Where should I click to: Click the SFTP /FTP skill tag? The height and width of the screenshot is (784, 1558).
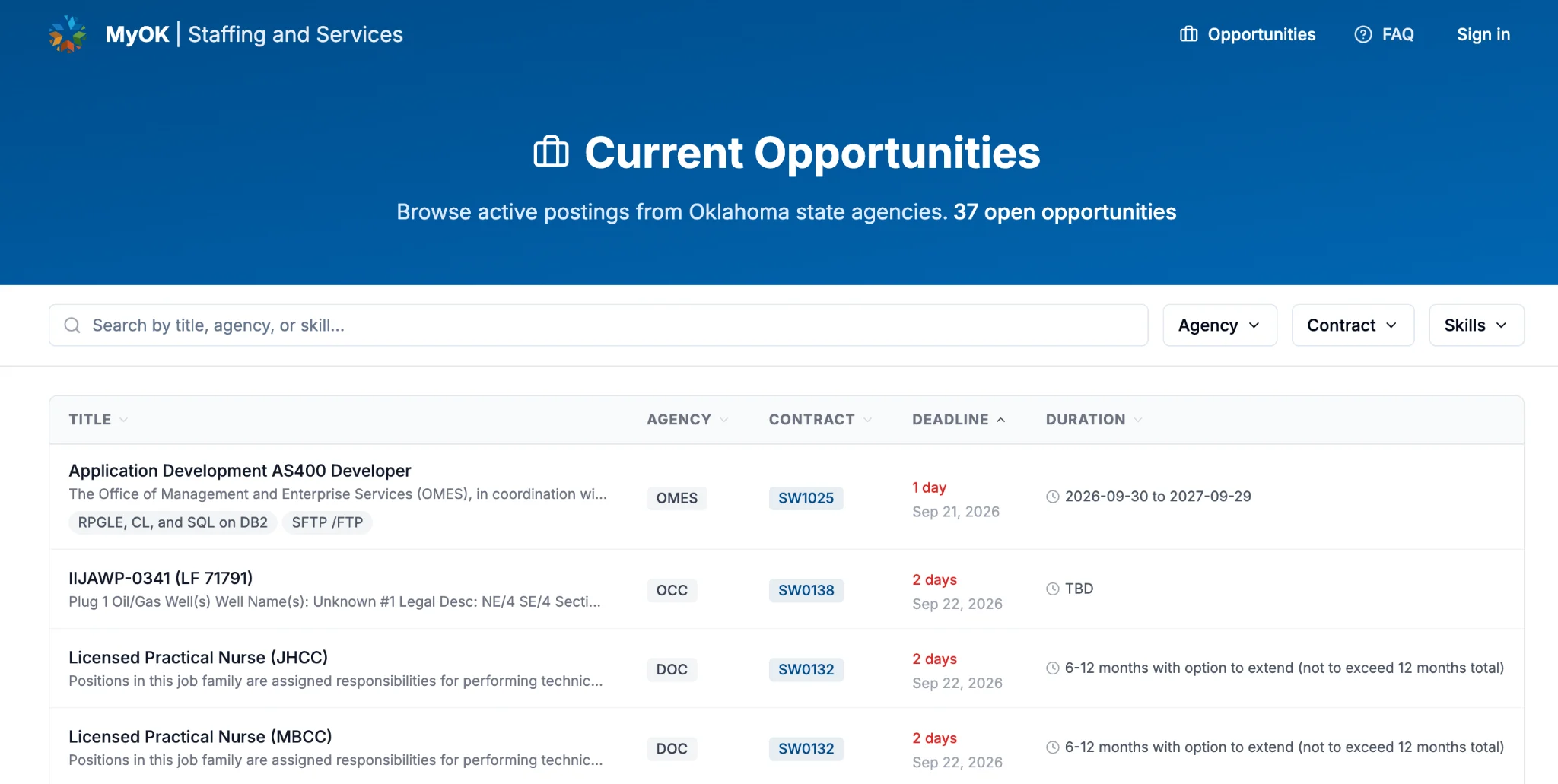point(327,522)
